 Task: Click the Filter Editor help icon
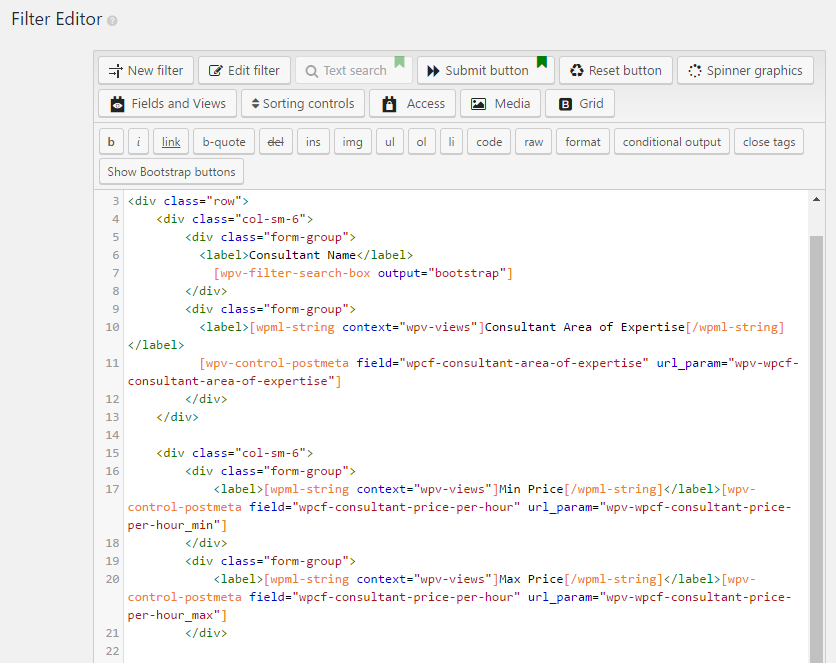click(x=112, y=21)
